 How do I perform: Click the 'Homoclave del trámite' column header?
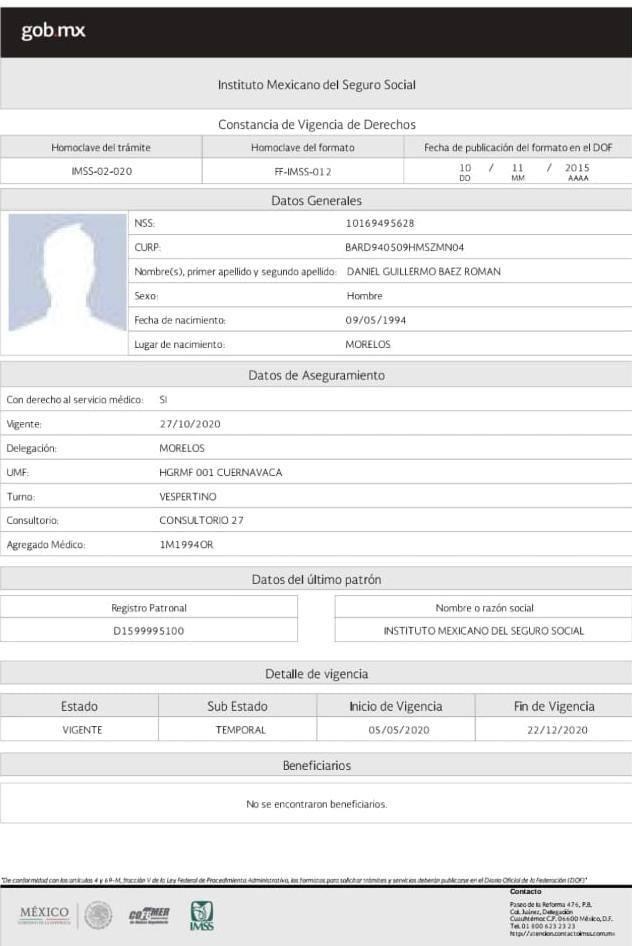pyautogui.click(x=101, y=147)
